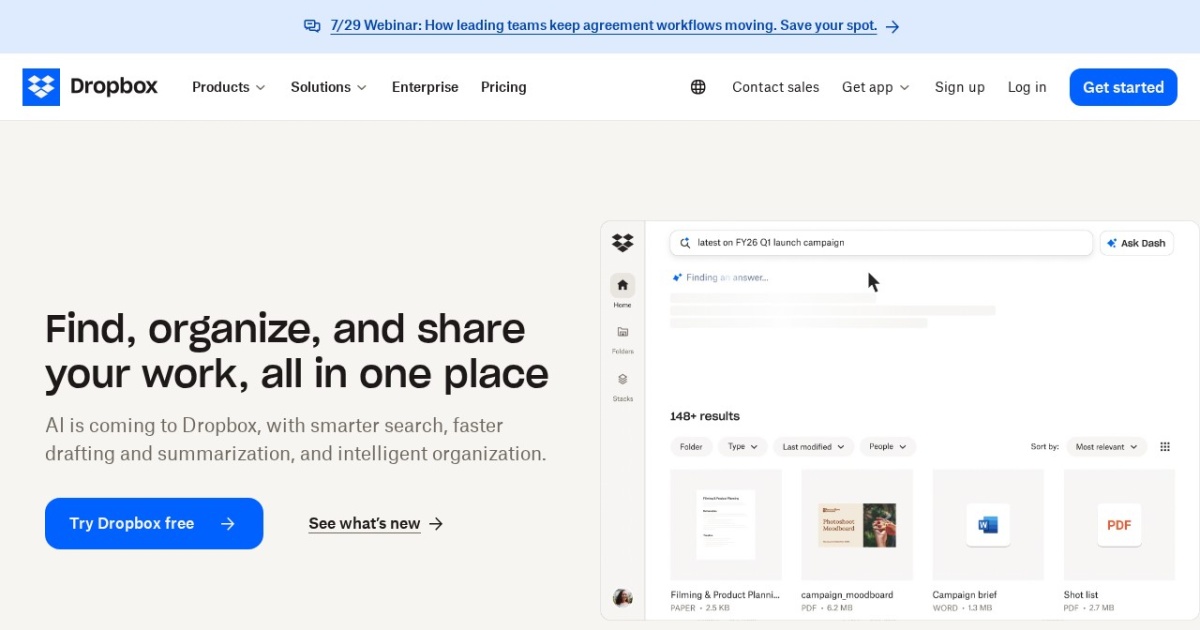Click the Get started button
The image size is (1200, 630).
[x=1123, y=87]
